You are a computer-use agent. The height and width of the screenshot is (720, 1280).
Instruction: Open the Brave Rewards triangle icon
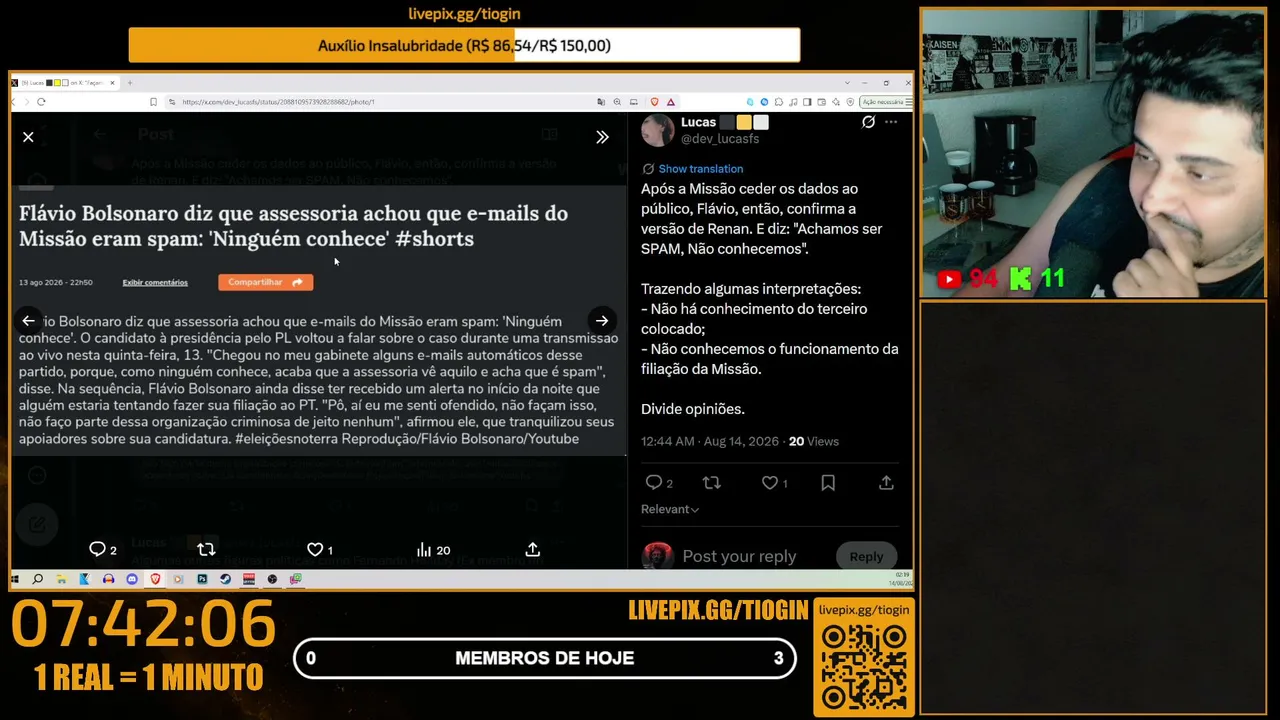point(671,102)
